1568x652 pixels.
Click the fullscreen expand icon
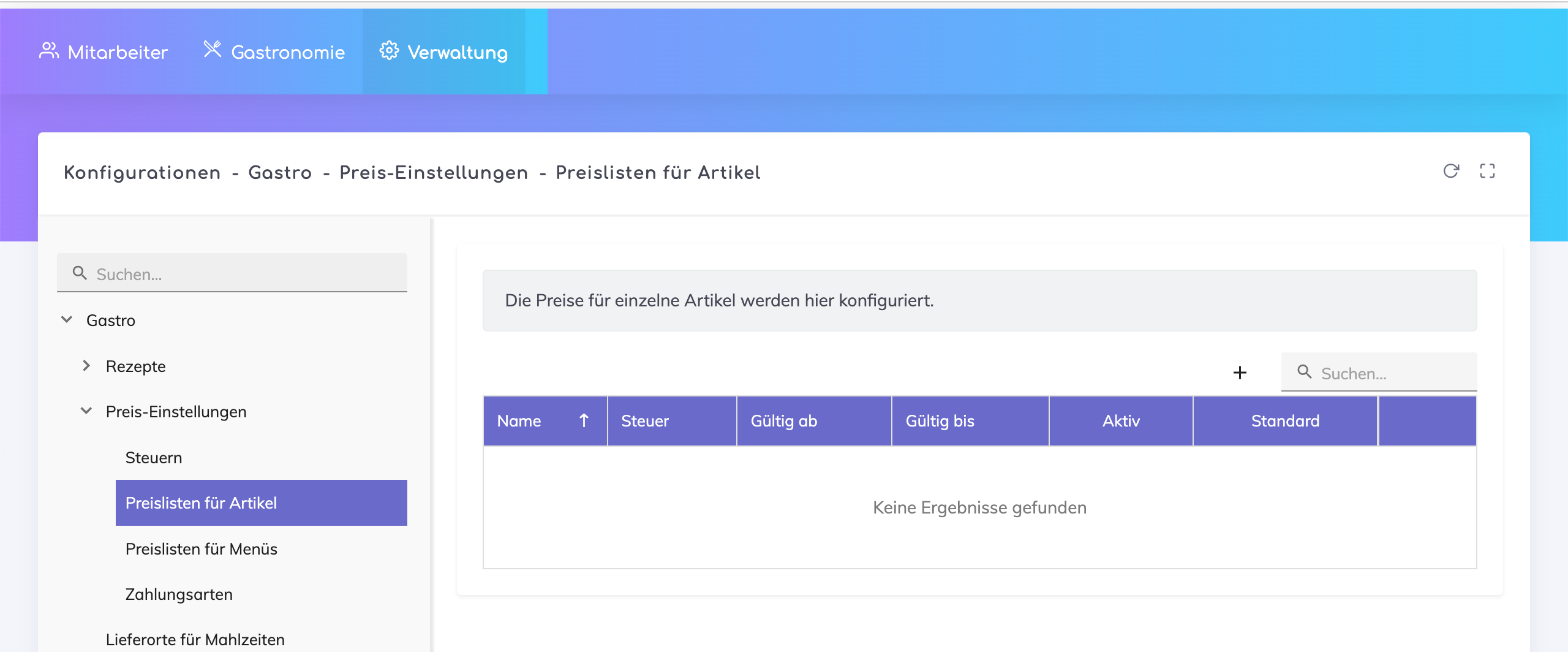[x=1487, y=171]
